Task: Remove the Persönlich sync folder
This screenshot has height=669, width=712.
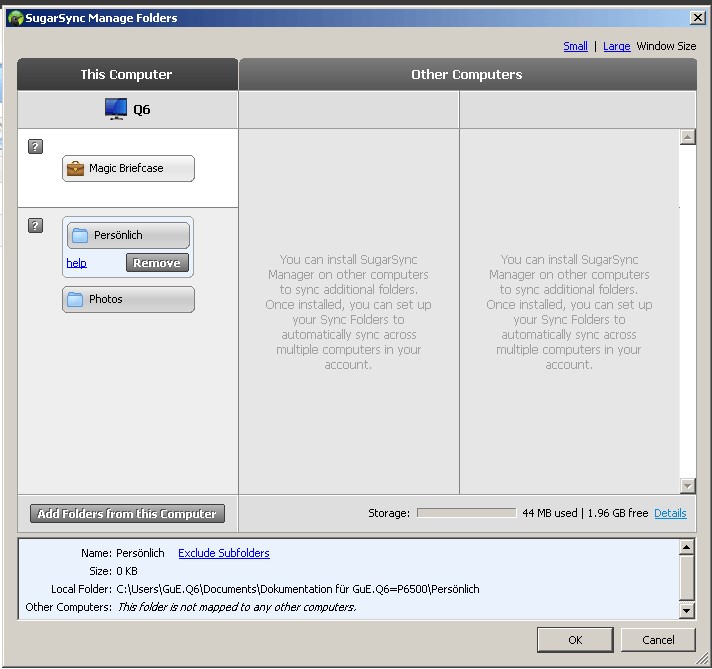Action: tap(157, 263)
